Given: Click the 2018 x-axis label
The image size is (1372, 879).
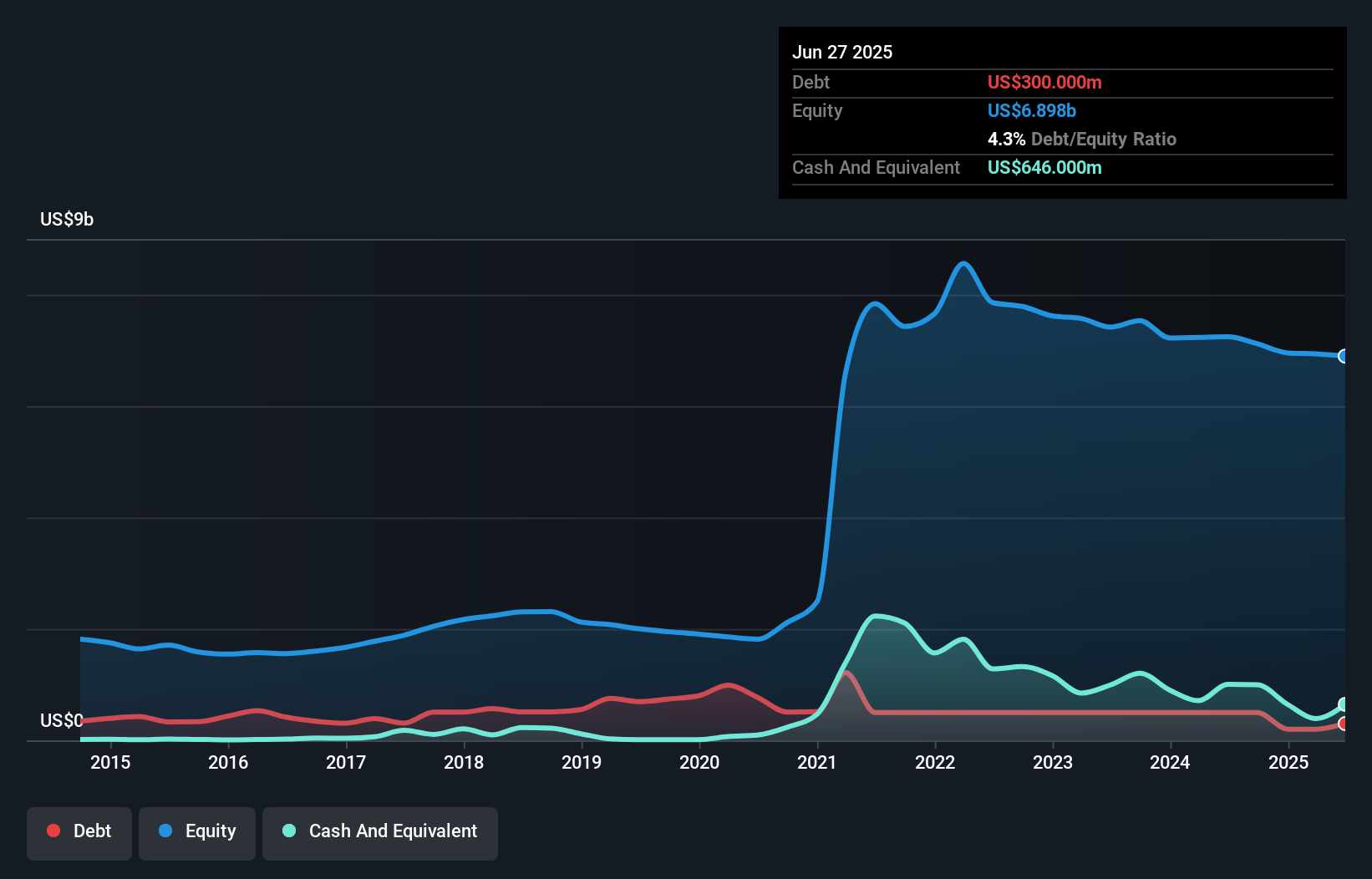Looking at the screenshot, I should click(x=464, y=762).
